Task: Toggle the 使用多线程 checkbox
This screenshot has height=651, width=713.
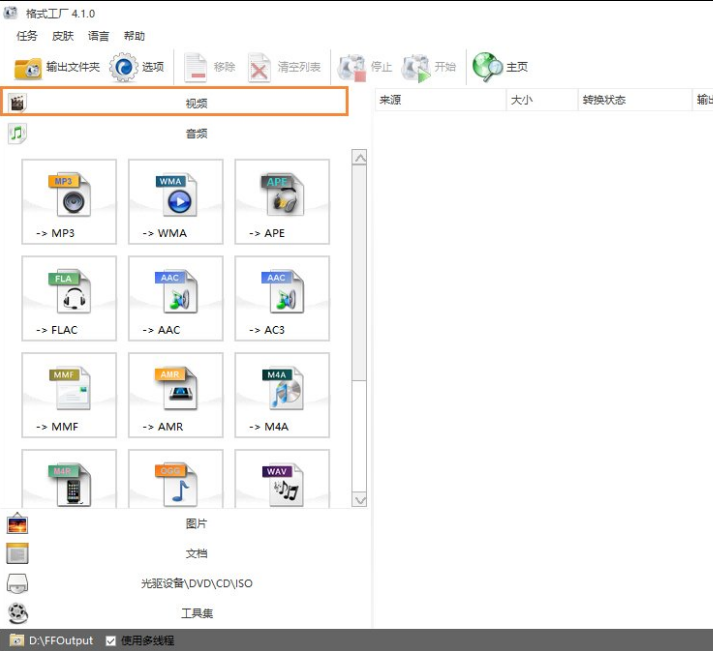Action: [x=111, y=640]
